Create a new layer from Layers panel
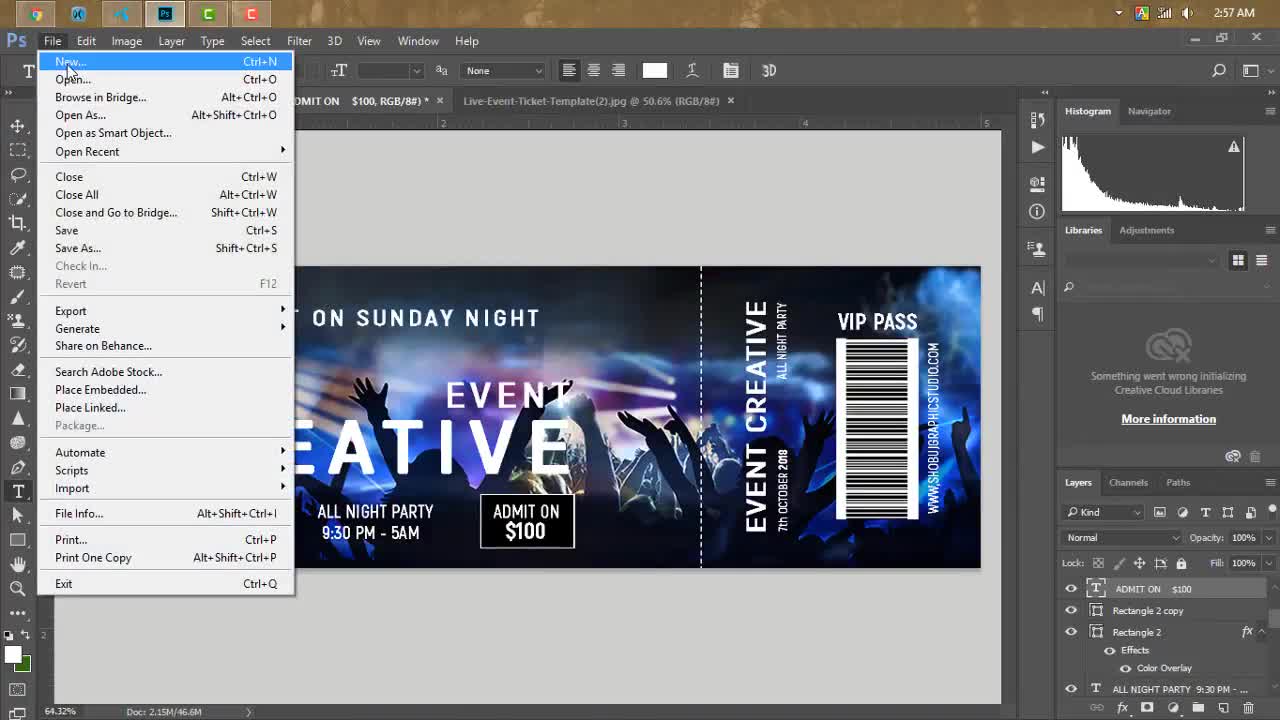Viewport: 1280px width, 720px height. tap(1223, 708)
